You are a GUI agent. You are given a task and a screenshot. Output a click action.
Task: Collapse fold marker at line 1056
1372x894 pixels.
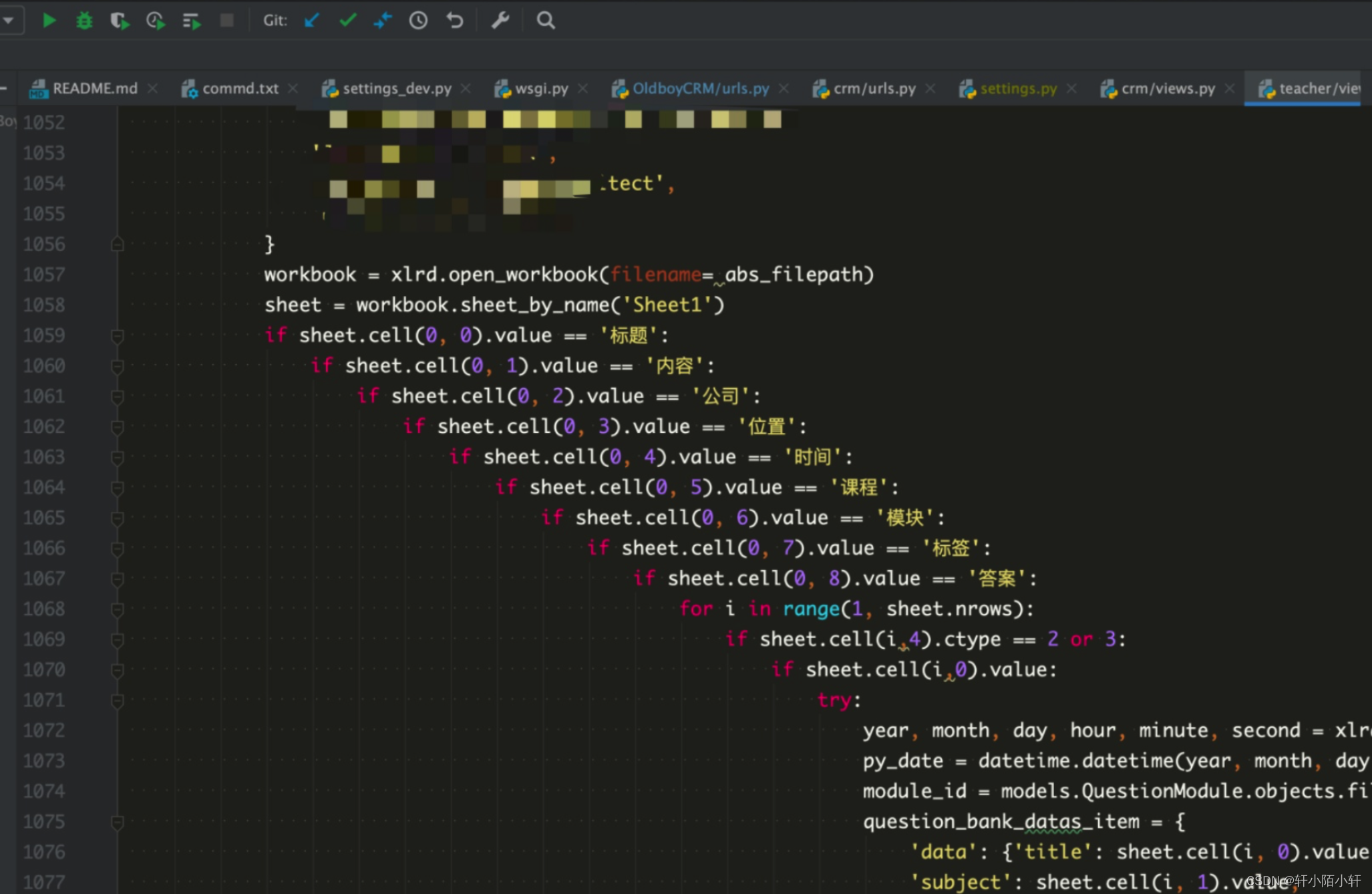[x=118, y=245]
